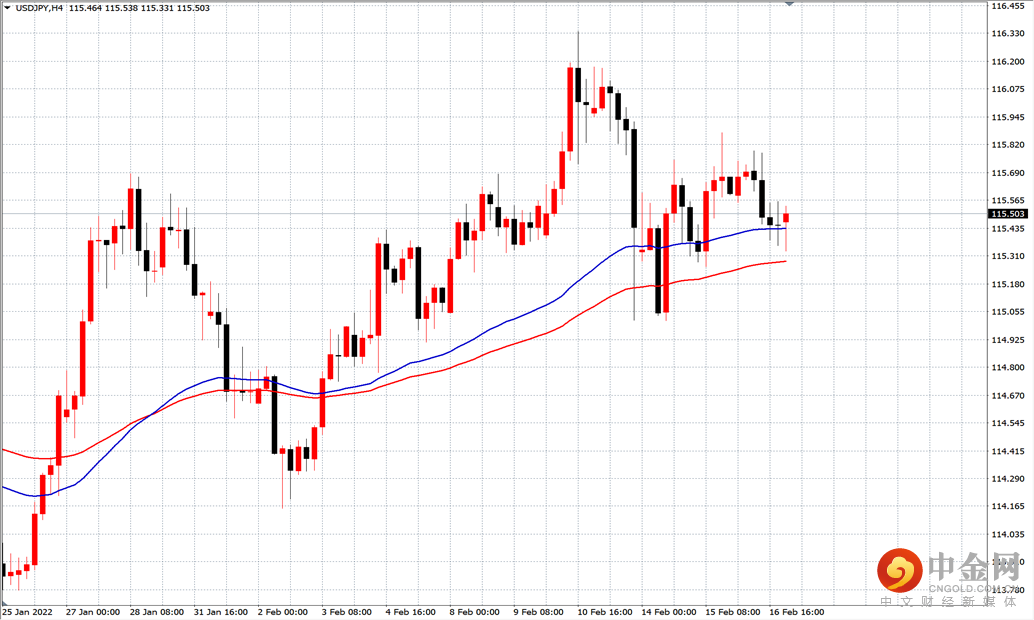Click the 115.055 price axis label
1034x620 pixels.
pos(1008,312)
